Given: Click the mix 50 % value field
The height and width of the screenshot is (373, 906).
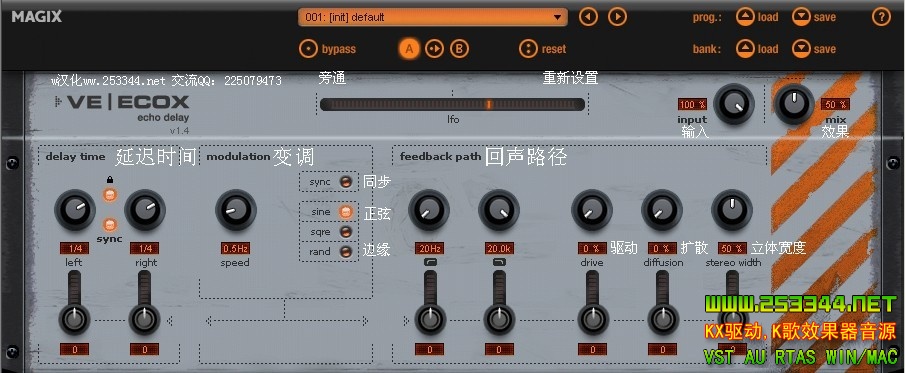Looking at the screenshot, I should pyautogui.click(x=836, y=105).
